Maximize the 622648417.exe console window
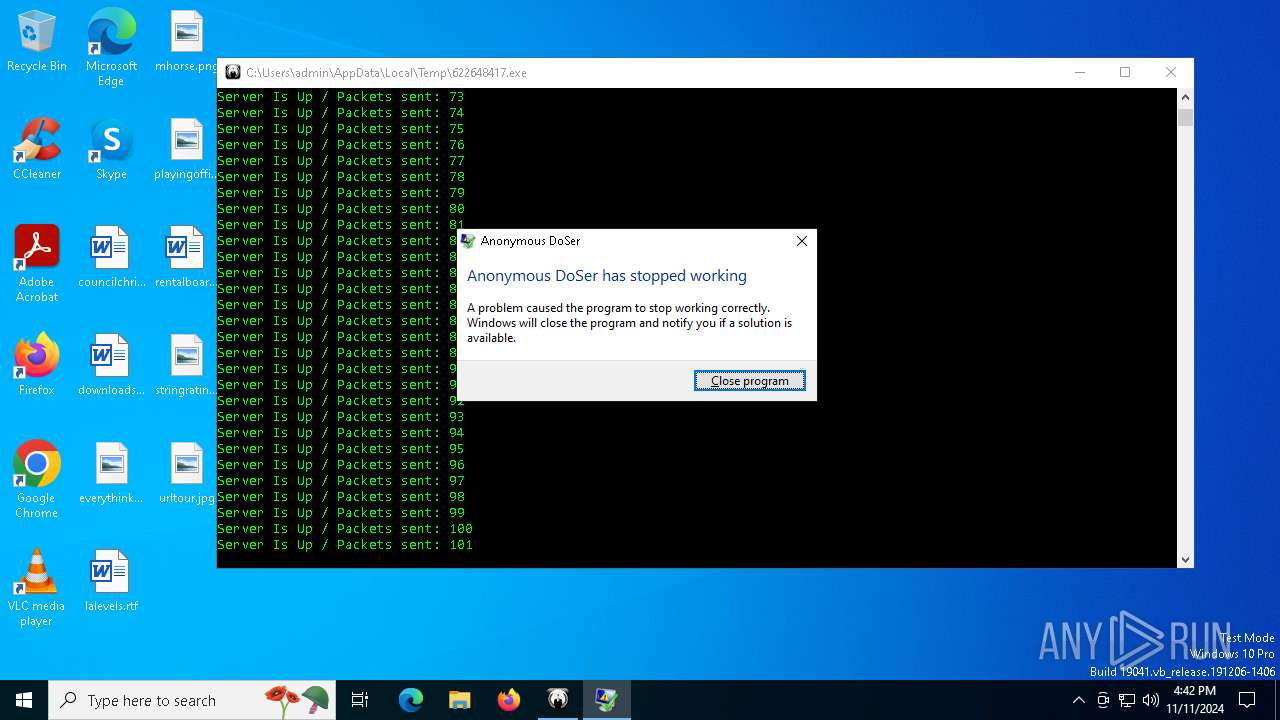1280x720 pixels. click(1125, 72)
